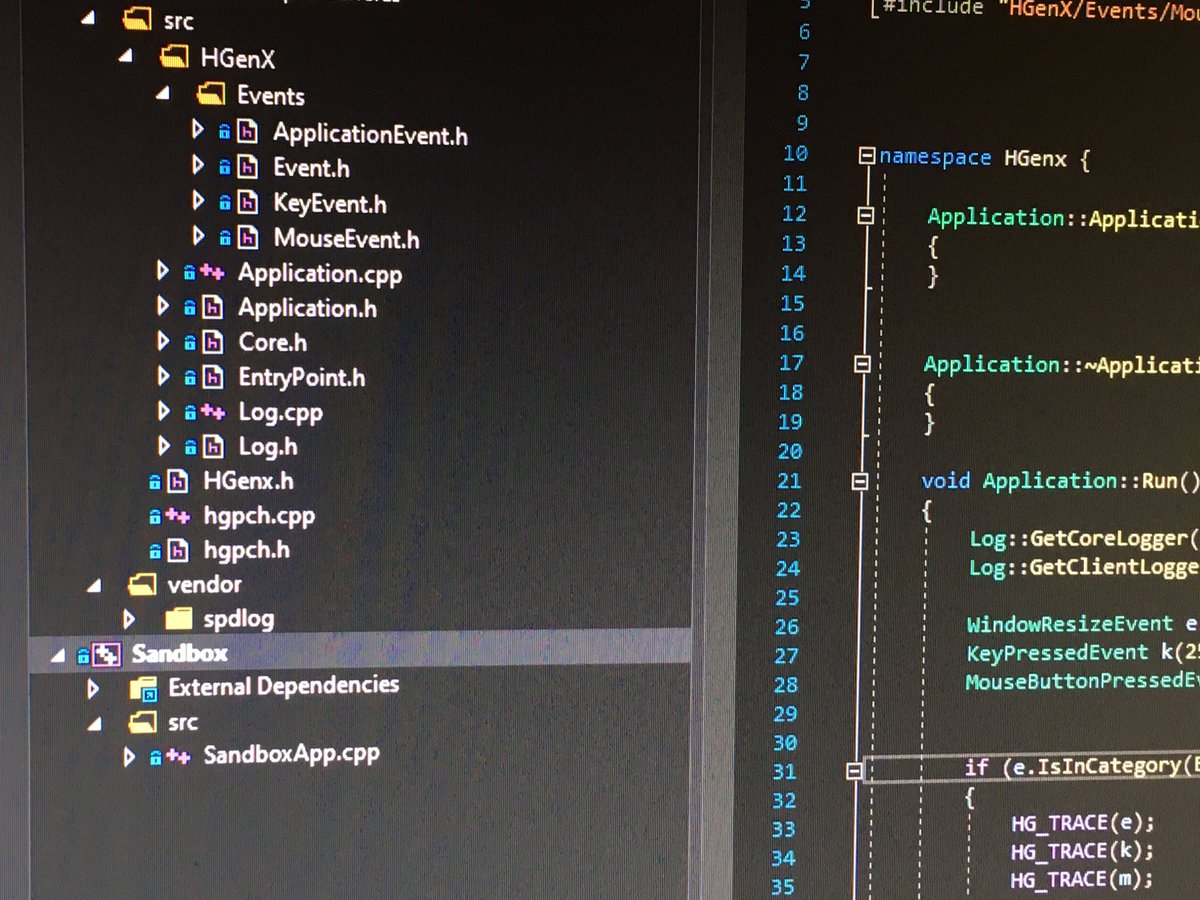Open EntryPoint.h from the solution tree
This screenshot has height=900, width=1200.
click(x=301, y=378)
